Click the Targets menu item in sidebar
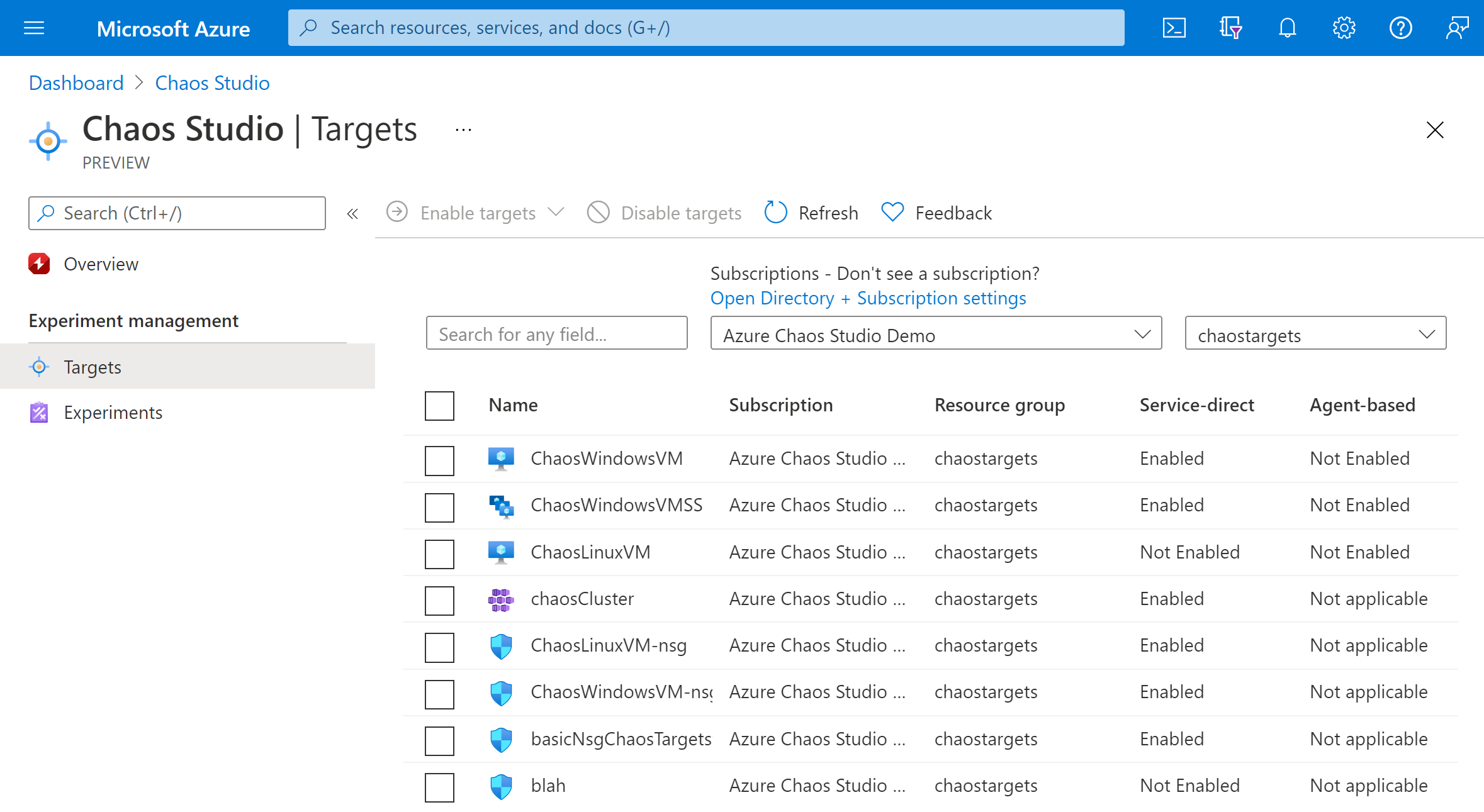The image size is (1484, 812). click(x=93, y=367)
